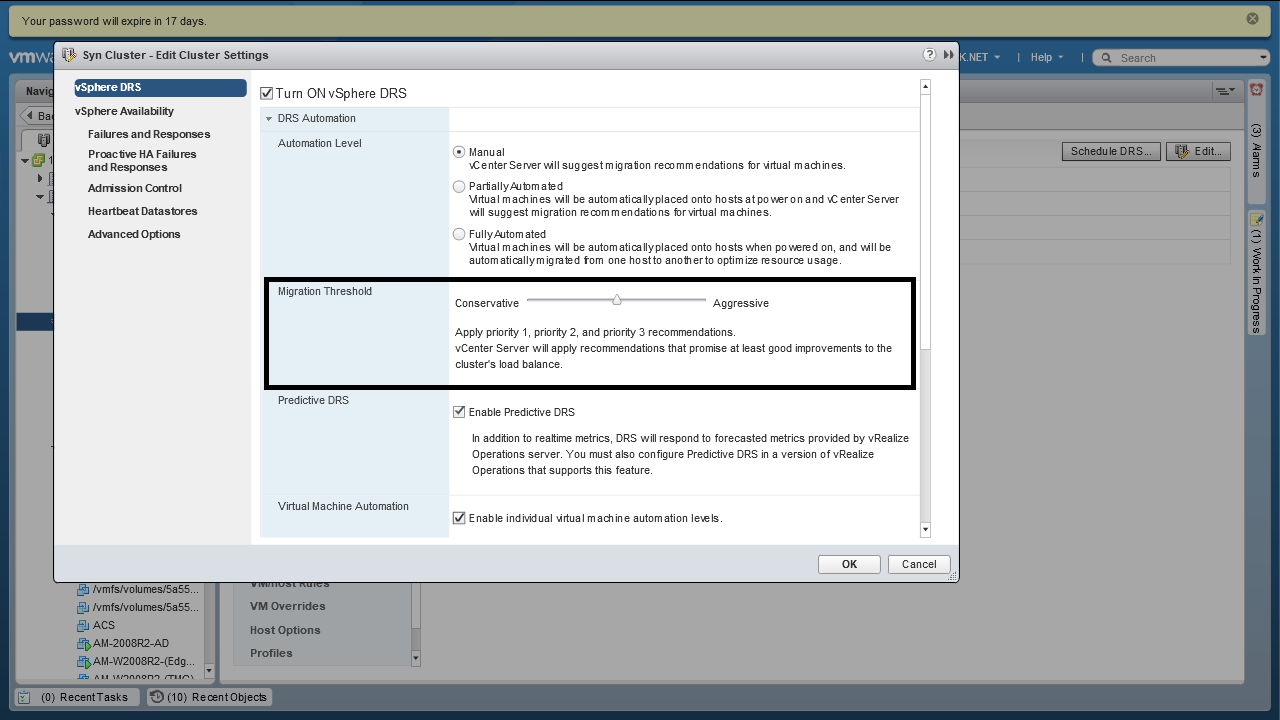1280x720 pixels.
Task: Click the ACS virtual machine icon
Action: [83, 625]
